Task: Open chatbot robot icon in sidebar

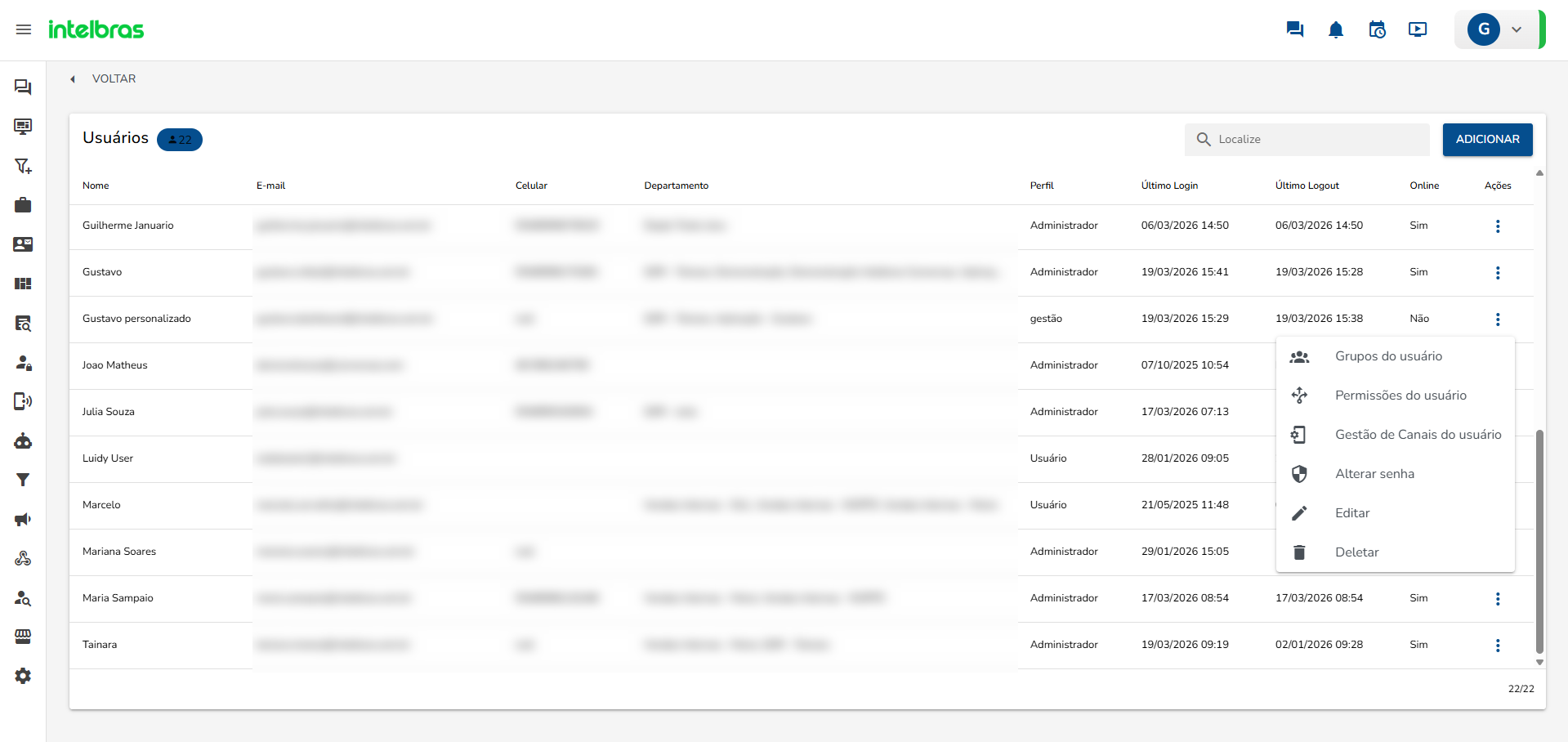Action: pos(23,441)
